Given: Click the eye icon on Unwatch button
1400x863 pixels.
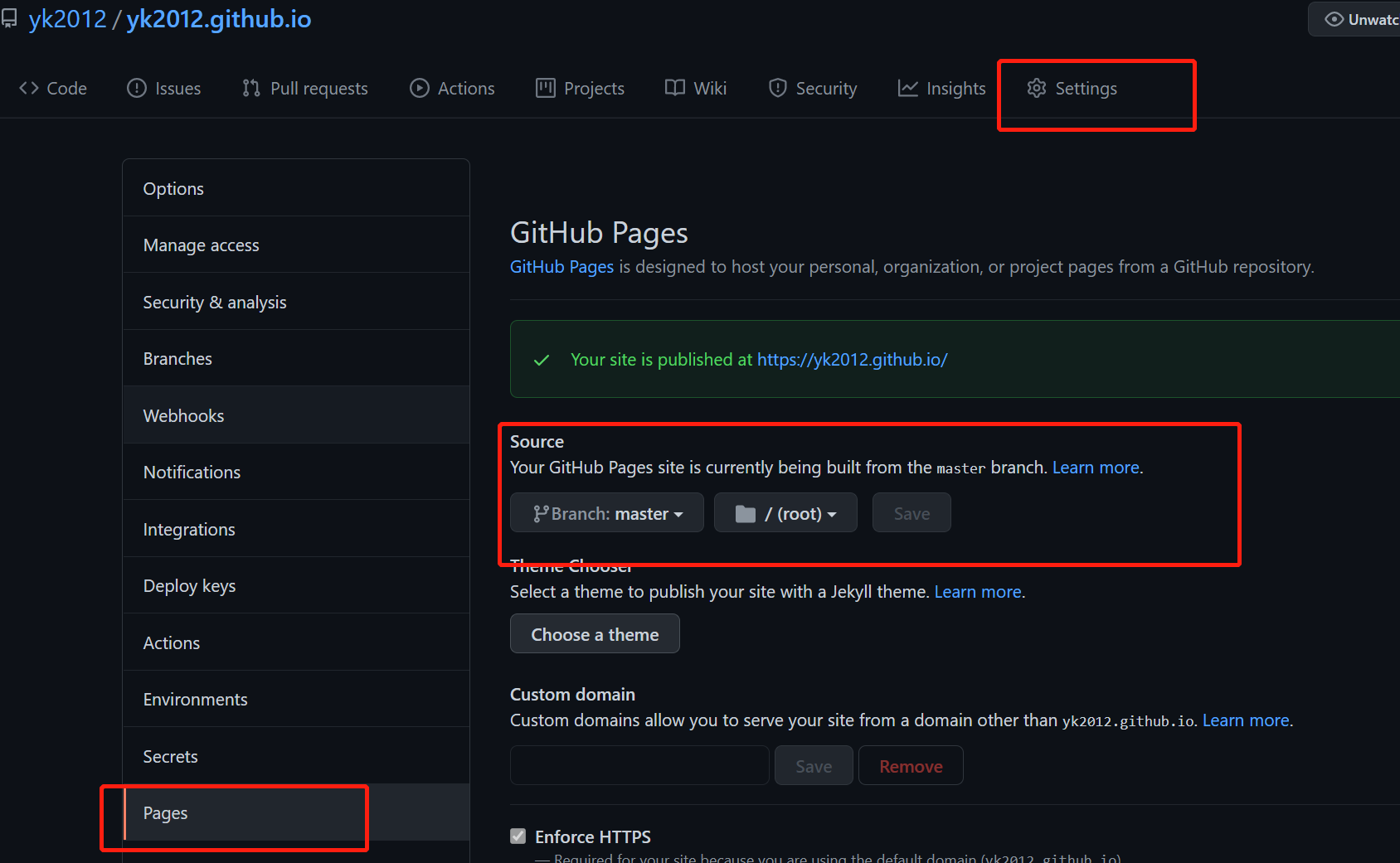Looking at the screenshot, I should (x=1334, y=19).
